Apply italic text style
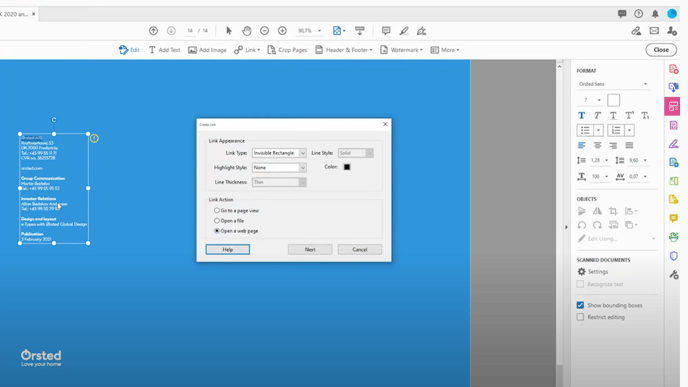688x387 pixels. (597, 115)
